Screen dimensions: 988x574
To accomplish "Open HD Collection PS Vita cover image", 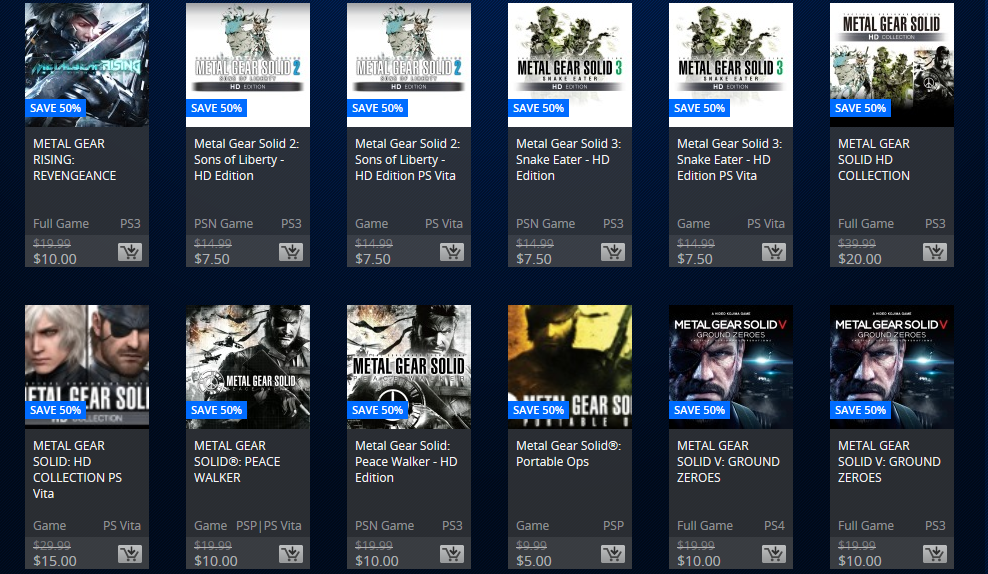I will click(x=87, y=367).
